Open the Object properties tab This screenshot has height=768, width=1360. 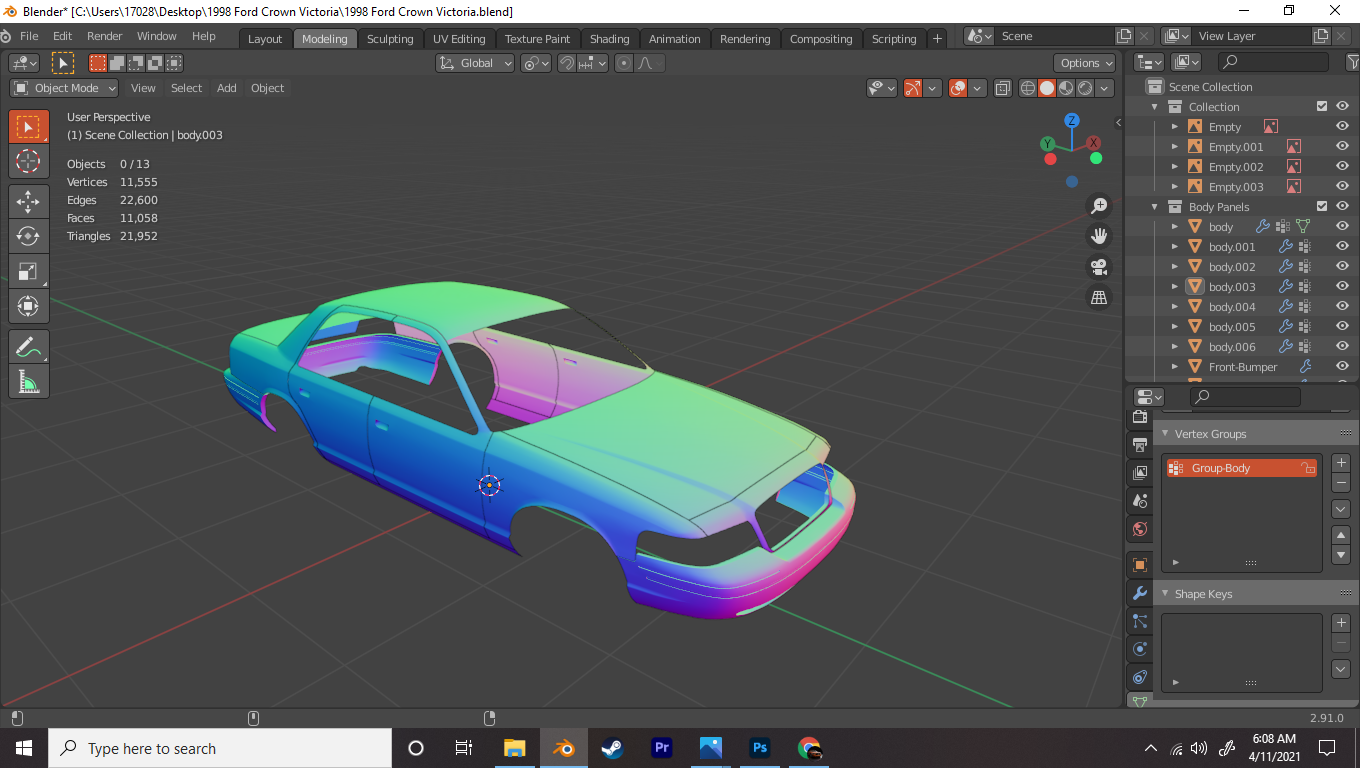click(x=1140, y=565)
